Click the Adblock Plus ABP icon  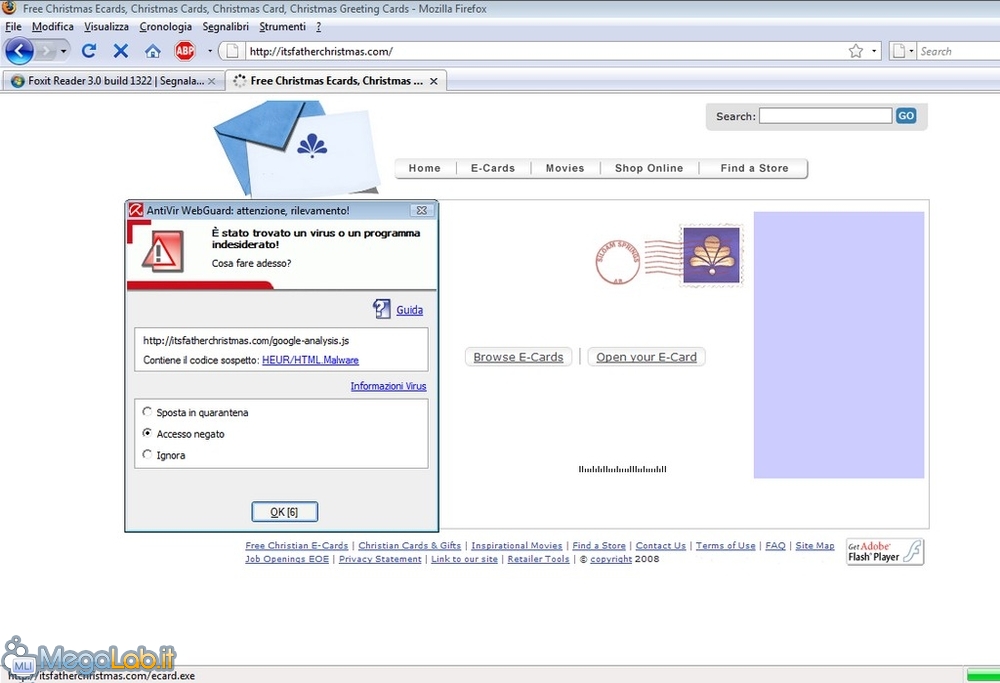pos(185,50)
